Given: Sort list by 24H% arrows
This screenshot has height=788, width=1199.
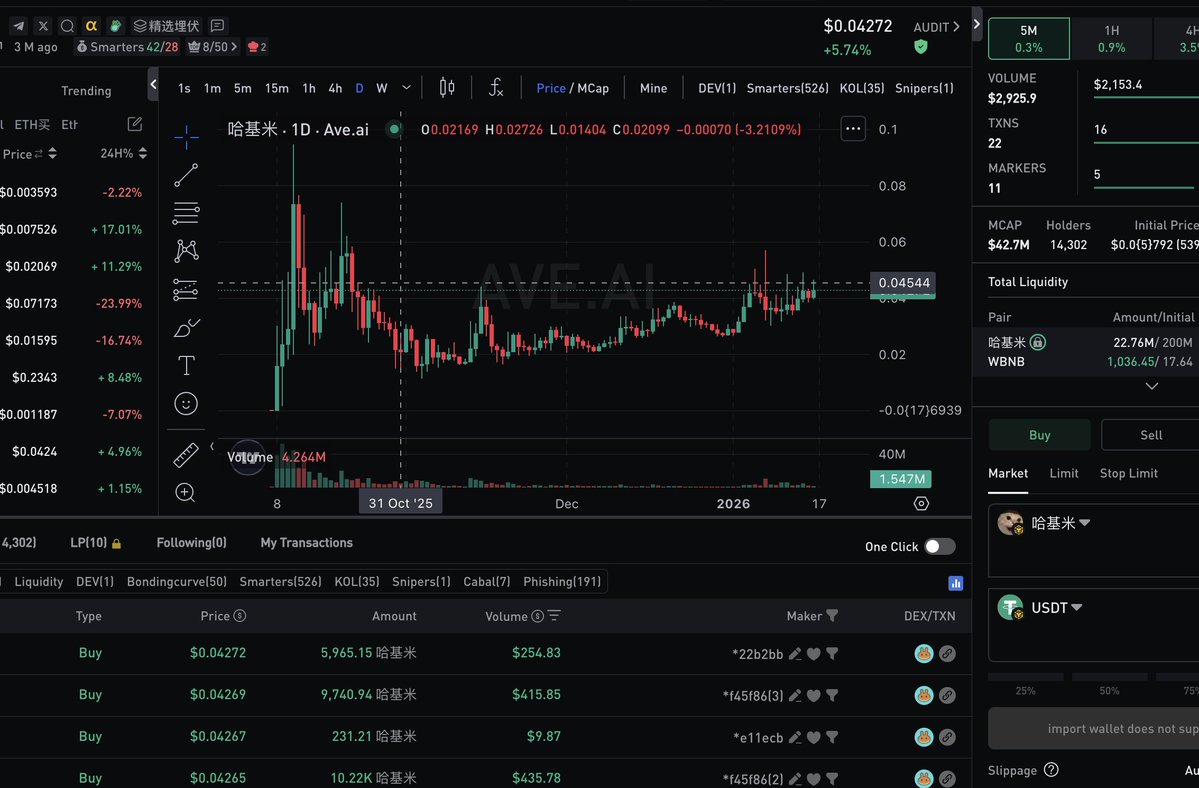Looking at the screenshot, I should pos(142,154).
